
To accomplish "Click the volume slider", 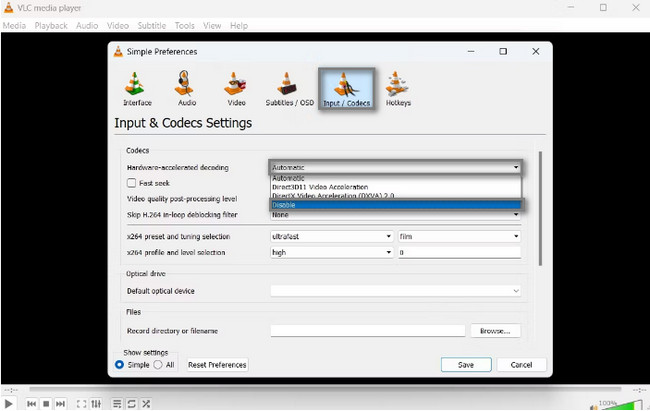I will point(622,405).
